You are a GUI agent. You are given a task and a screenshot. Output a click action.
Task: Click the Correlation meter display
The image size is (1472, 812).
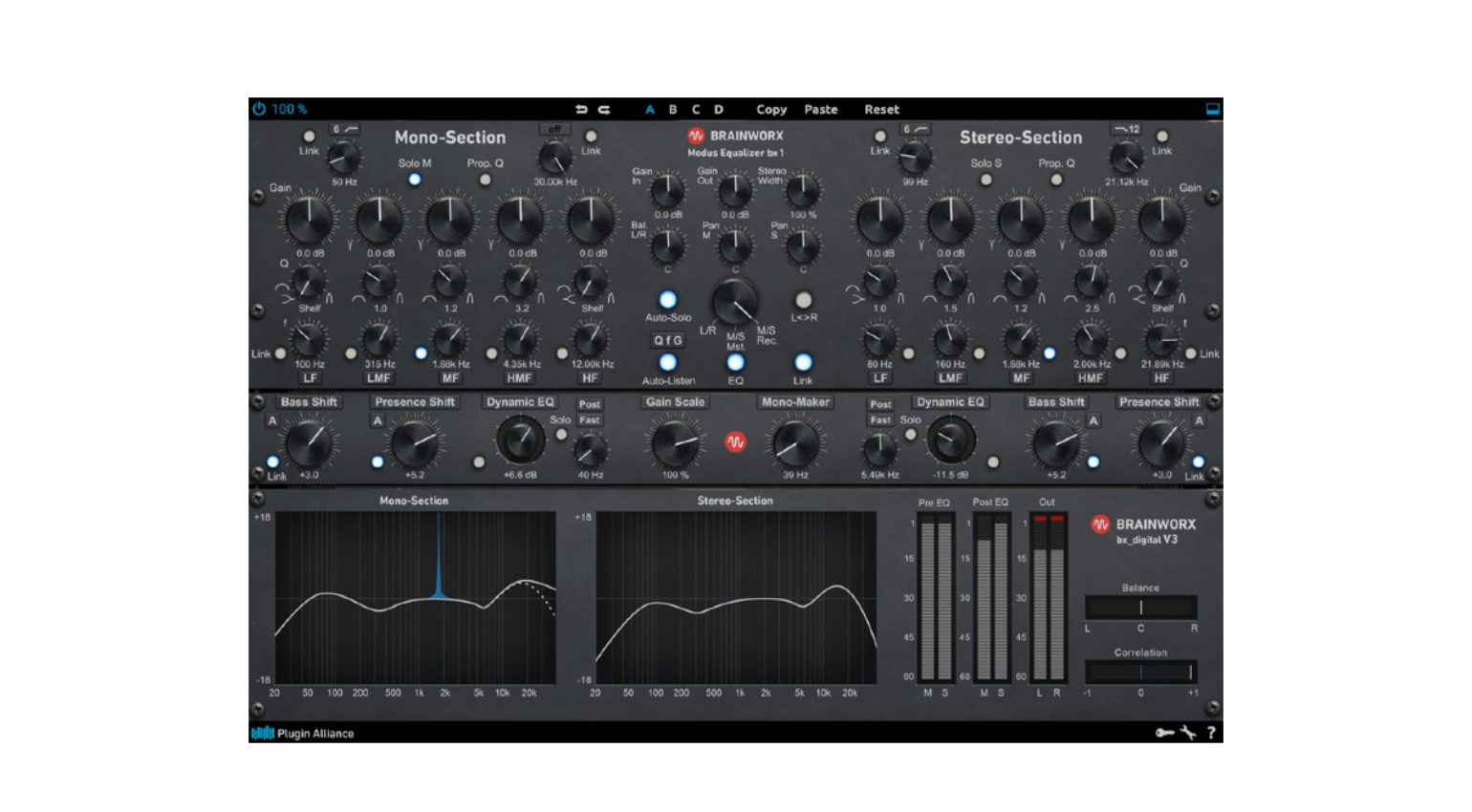(x=1140, y=673)
